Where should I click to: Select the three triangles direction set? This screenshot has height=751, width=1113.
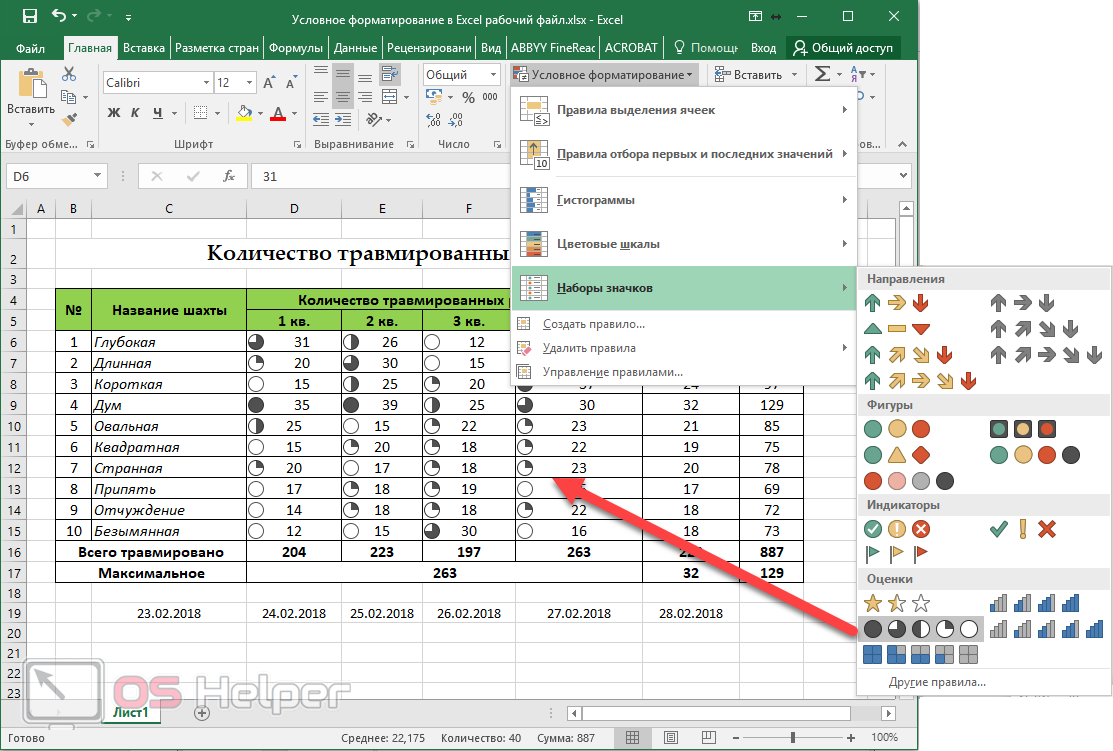(897, 329)
